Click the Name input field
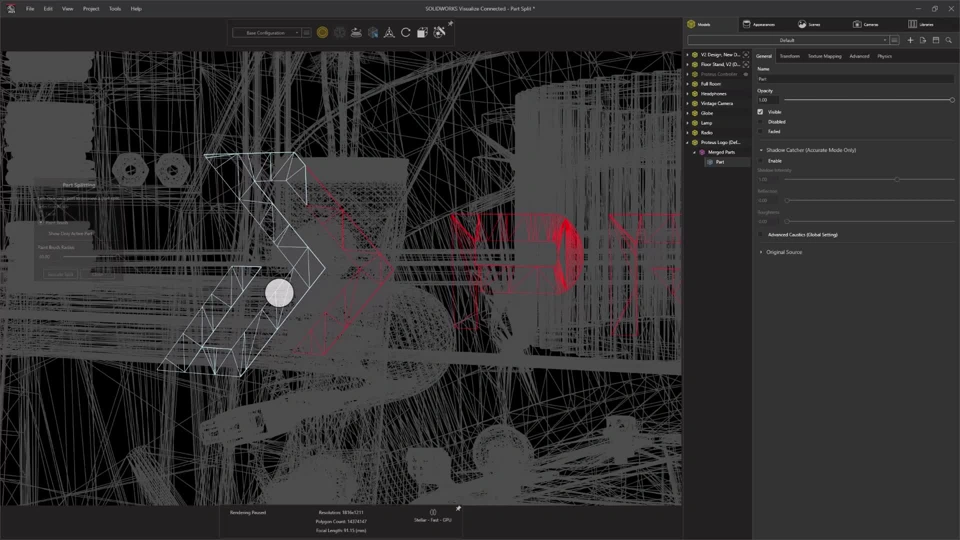 854,78
